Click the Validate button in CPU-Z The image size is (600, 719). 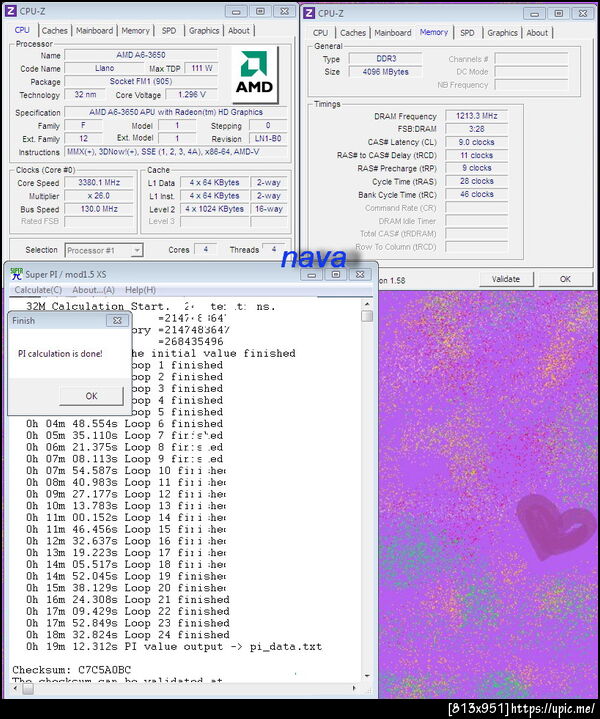point(506,279)
